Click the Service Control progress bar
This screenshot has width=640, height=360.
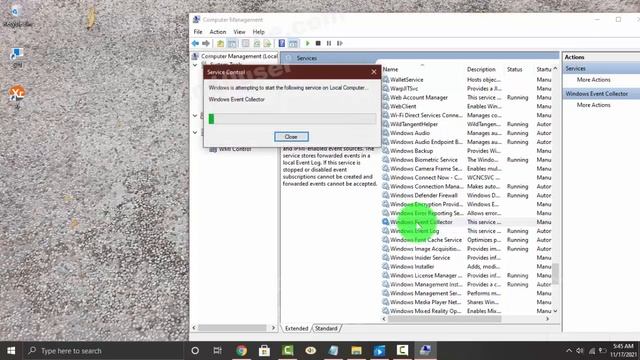[x=292, y=119]
